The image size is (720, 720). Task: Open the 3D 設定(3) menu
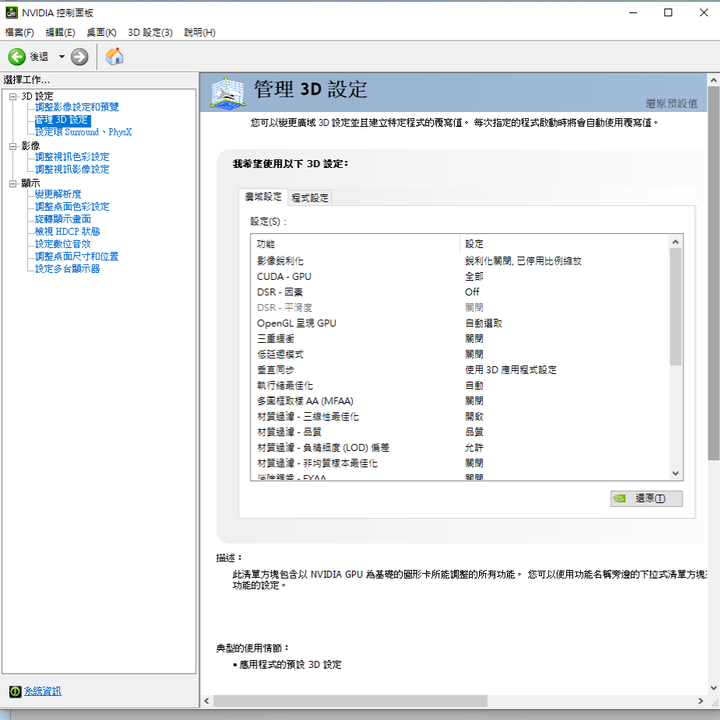pyautogui.click(x=150, y=32)
